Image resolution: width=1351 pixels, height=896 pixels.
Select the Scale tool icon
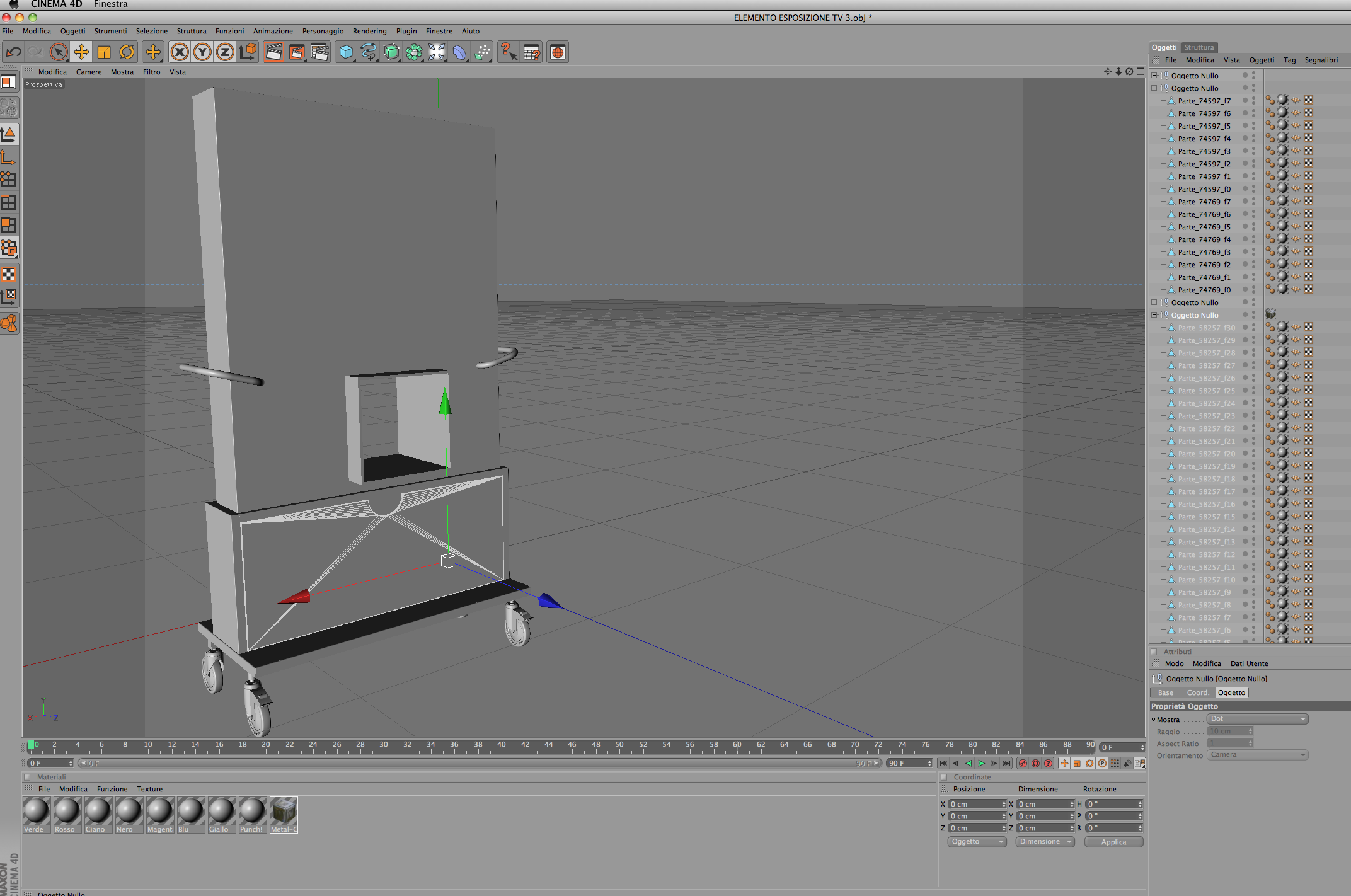point(104,52)
